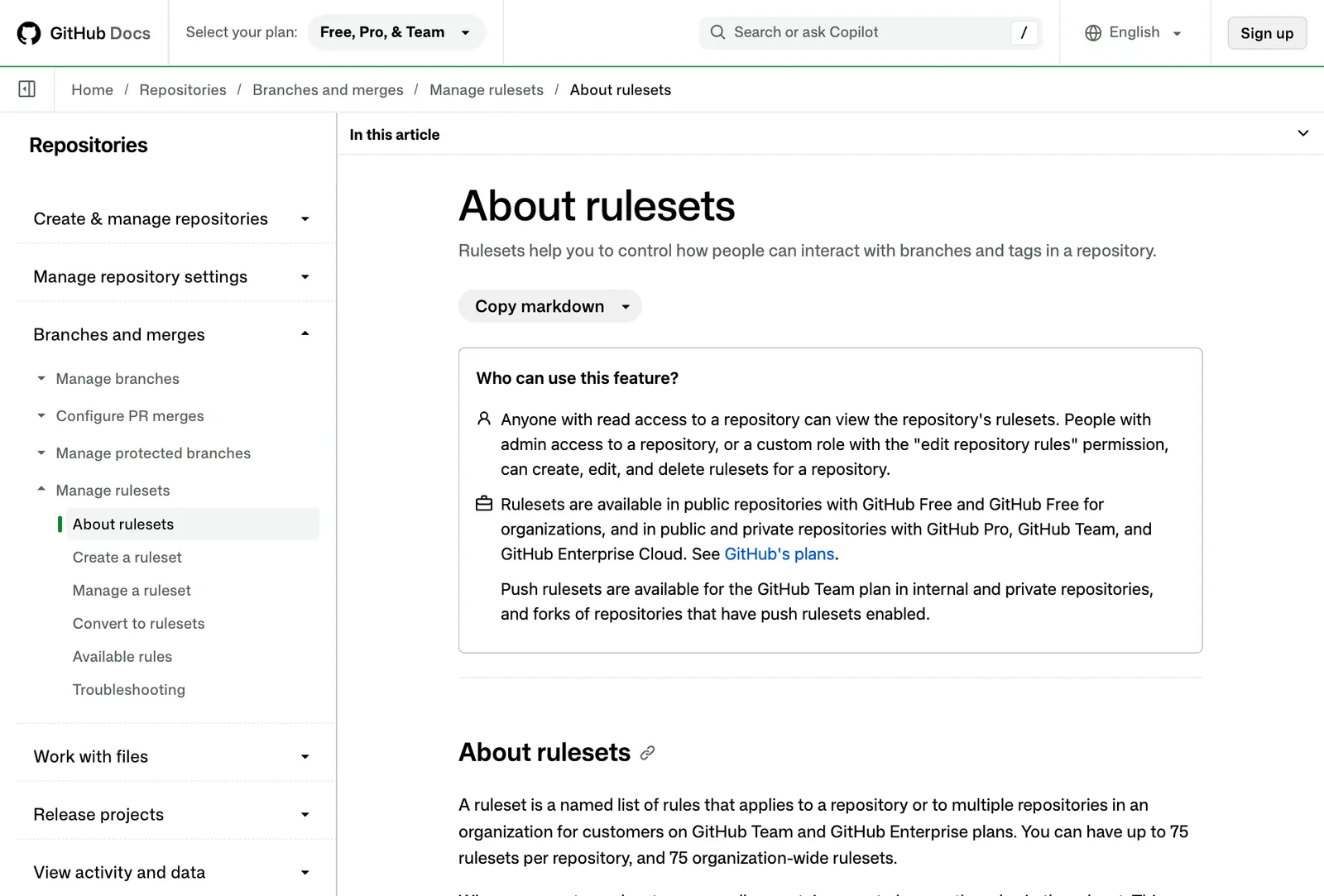This screenshot has width=1324, height=896.
Task: Open the GitHub's plans link
Action: [780, 554]
